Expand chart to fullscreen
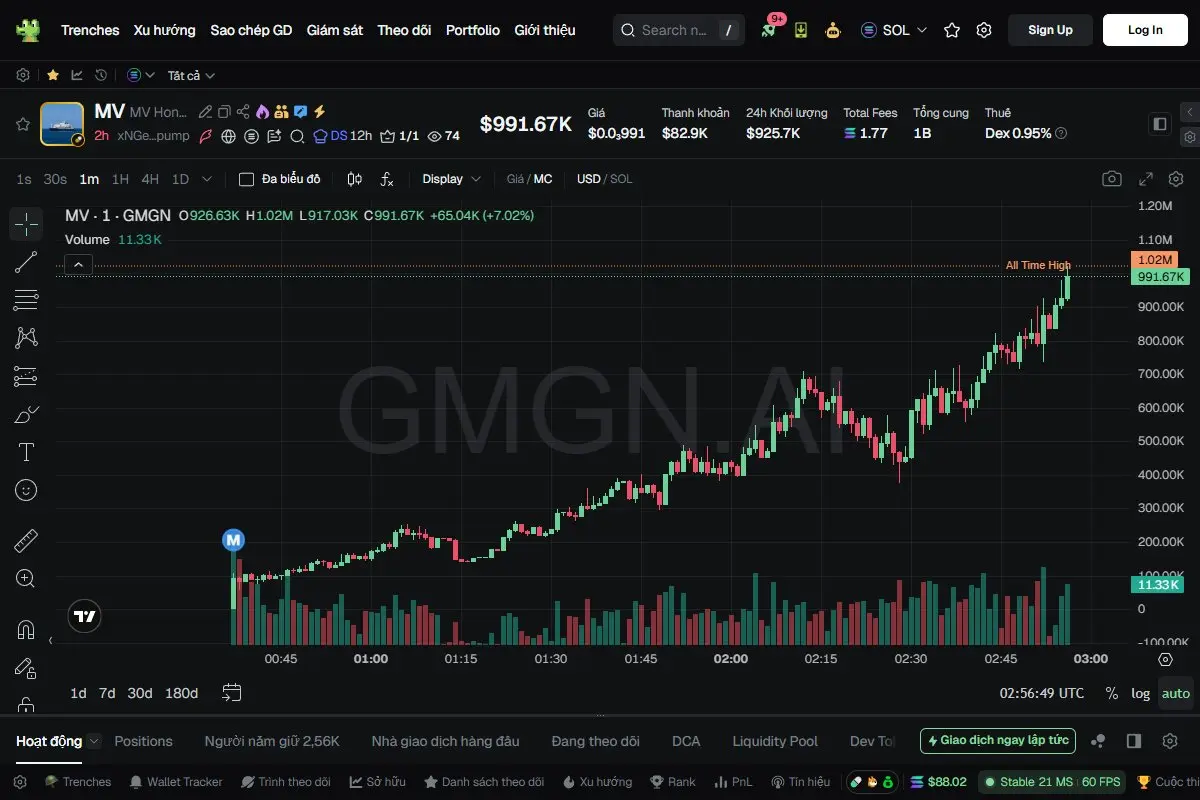Screen dimensions: 1200x800 click(x=1147, y=179)
